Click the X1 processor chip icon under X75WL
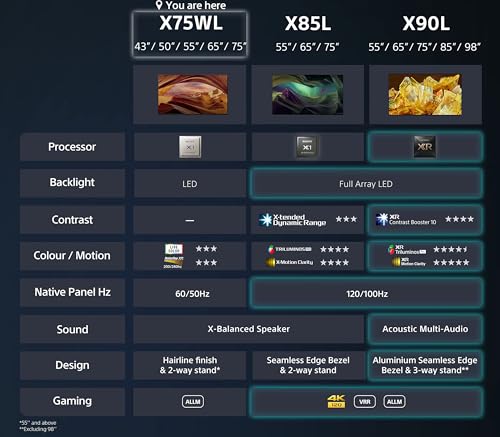Screen dimensions: 500x437 point(190,147)
